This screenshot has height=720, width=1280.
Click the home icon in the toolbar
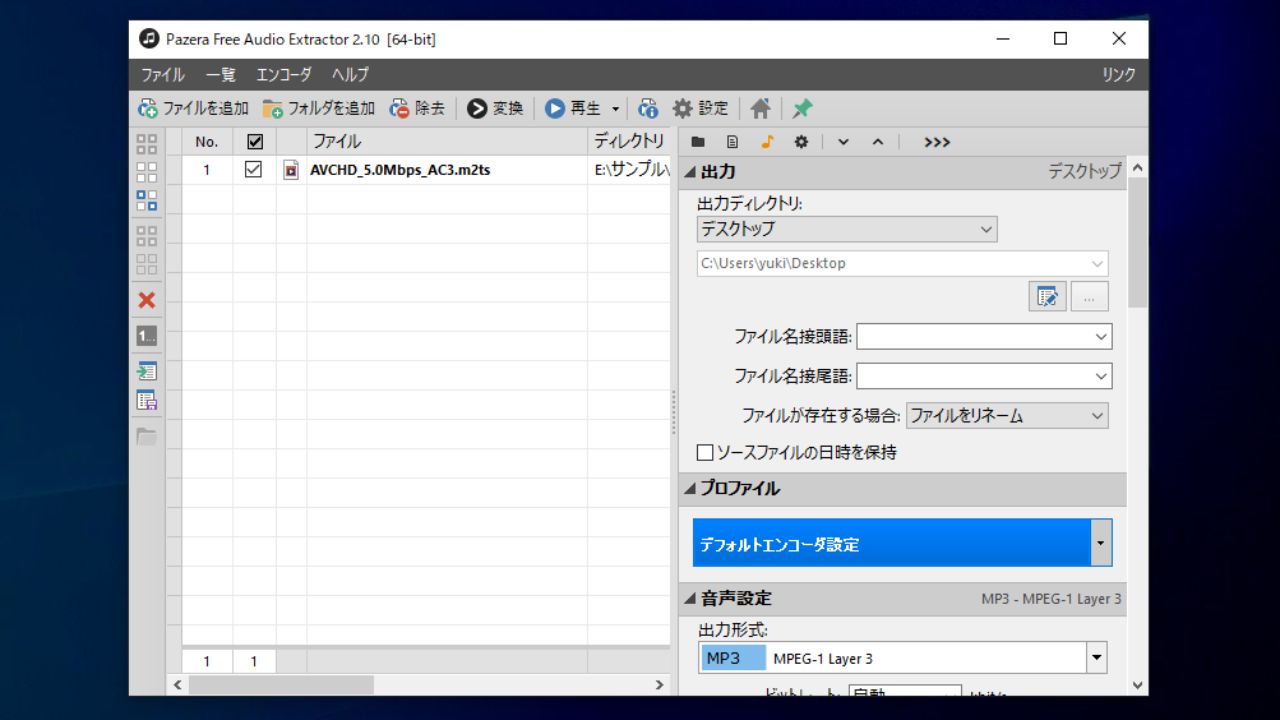pyautogui.click(x=760, y=108)
